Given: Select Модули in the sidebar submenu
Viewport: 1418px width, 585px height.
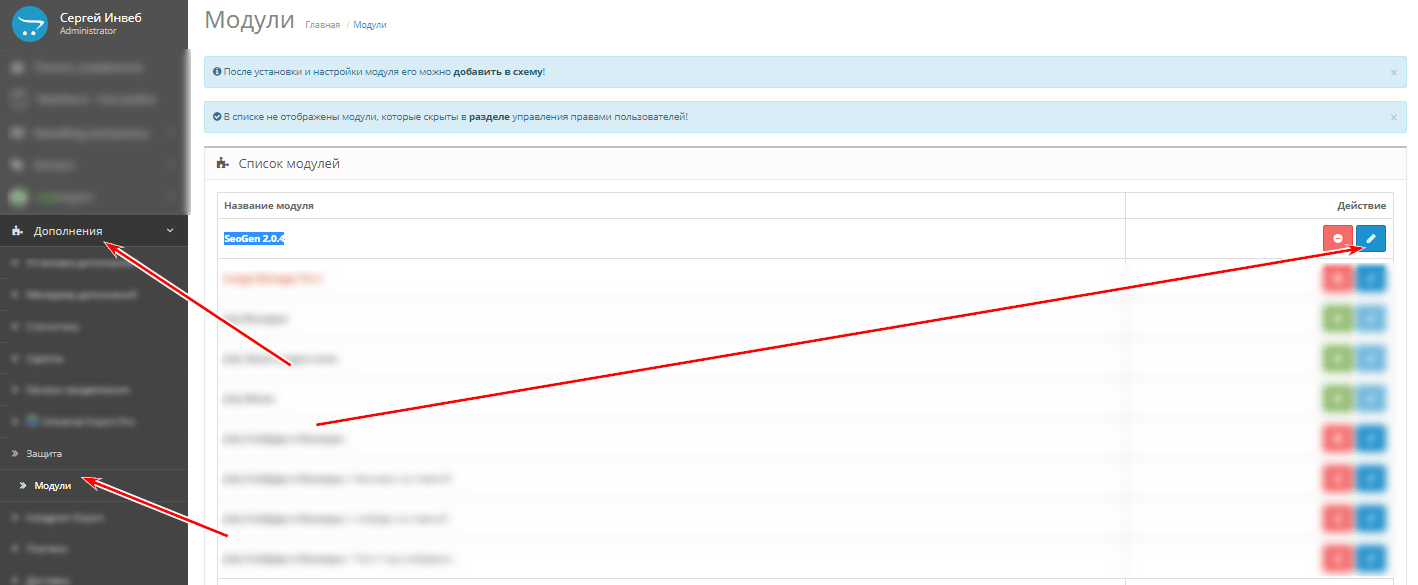Looking at the screenshot, I should pyautogui.click(x=94, y=486).
